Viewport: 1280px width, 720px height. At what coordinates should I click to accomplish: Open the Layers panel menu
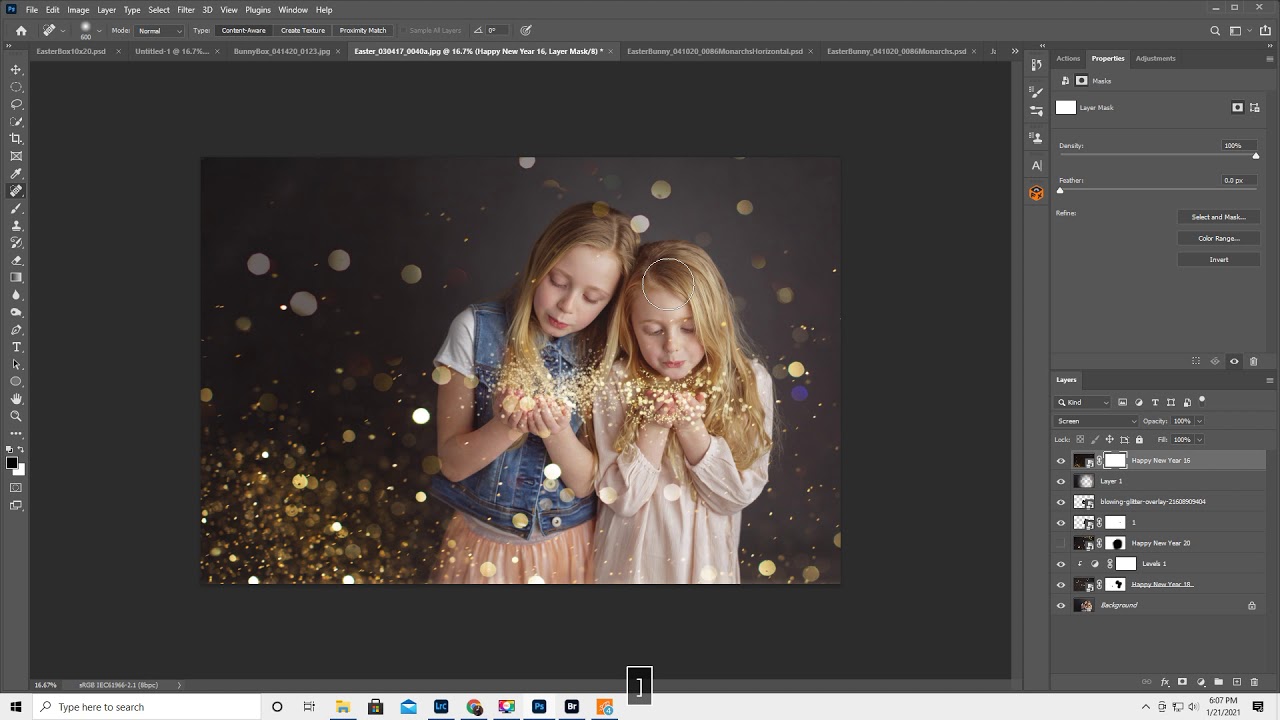pyautogui.click(x=1270, y=380)
